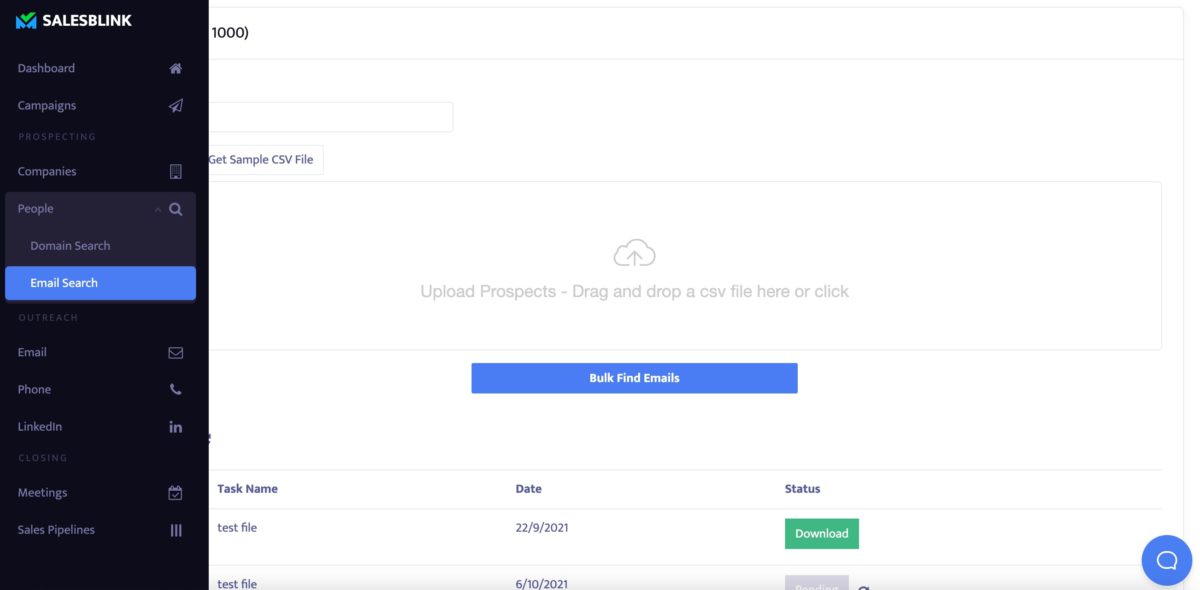Open the chat support bubble

[x=1166, y=560]
